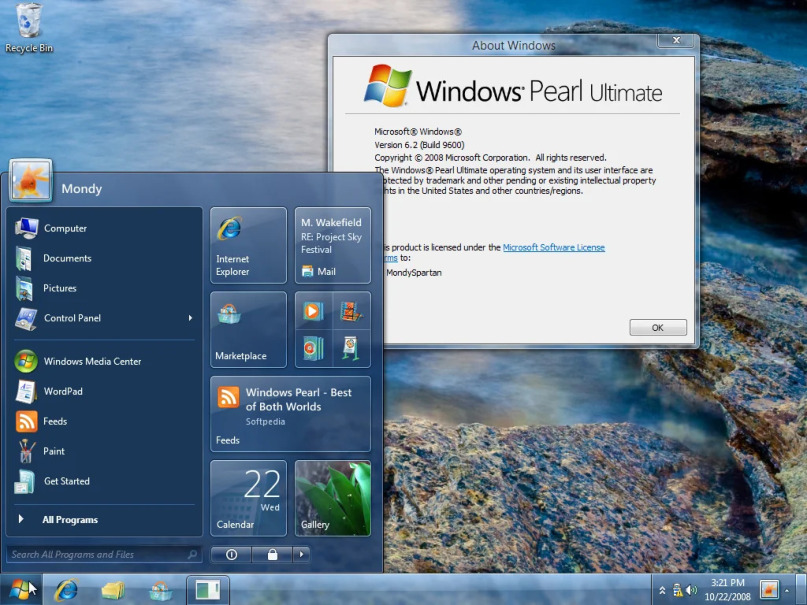Click the network warning tray icon

678,590
